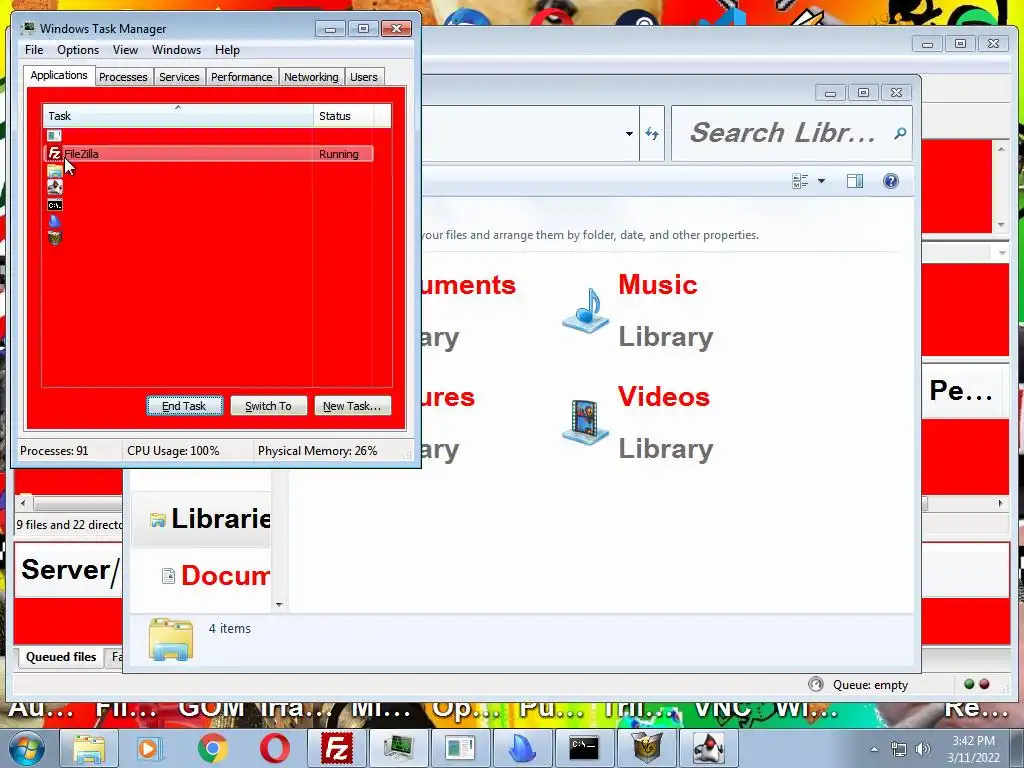
Task: Sort Task Manager list by Status column
Action: 344,116
